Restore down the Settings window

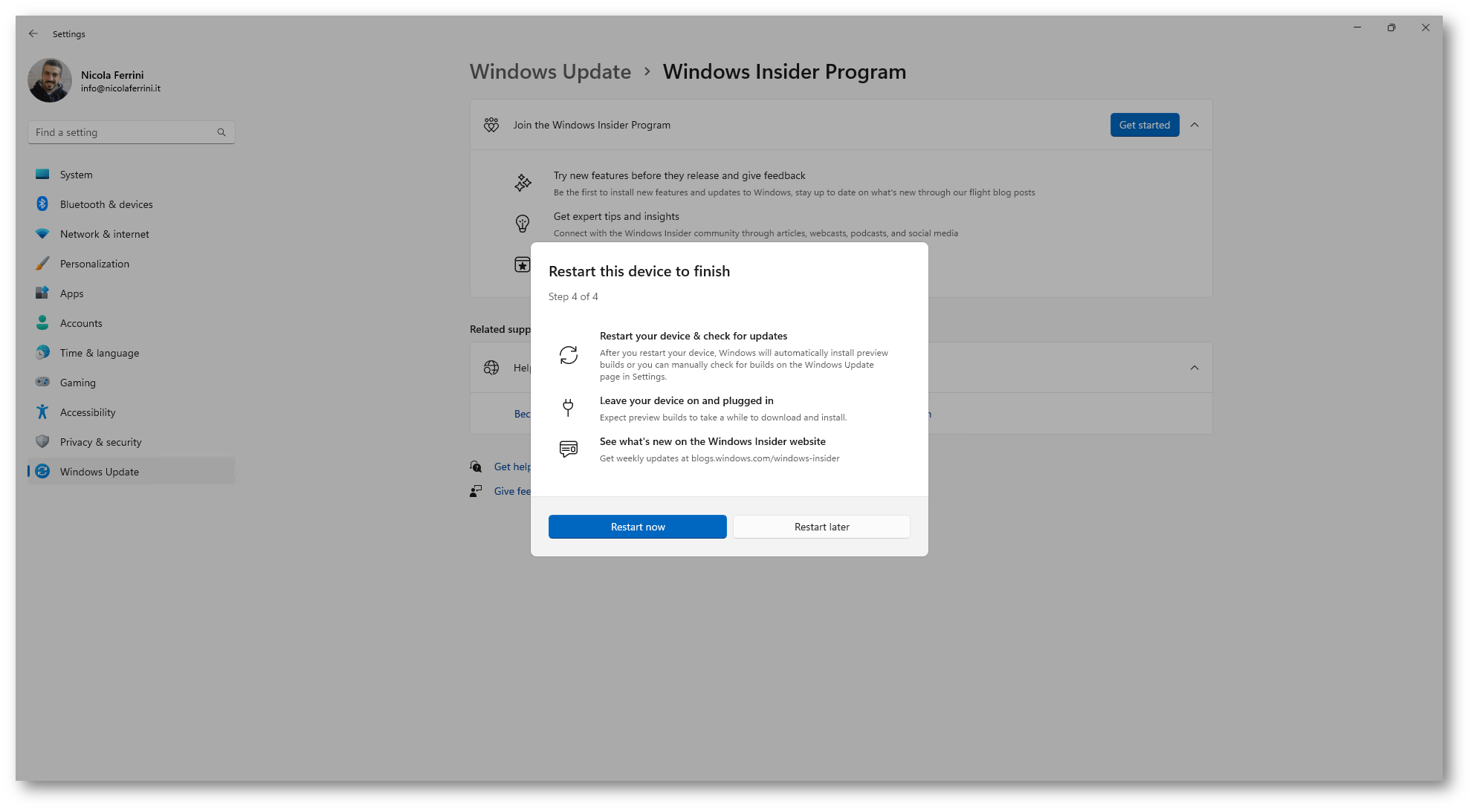(x=1391, y=27)
